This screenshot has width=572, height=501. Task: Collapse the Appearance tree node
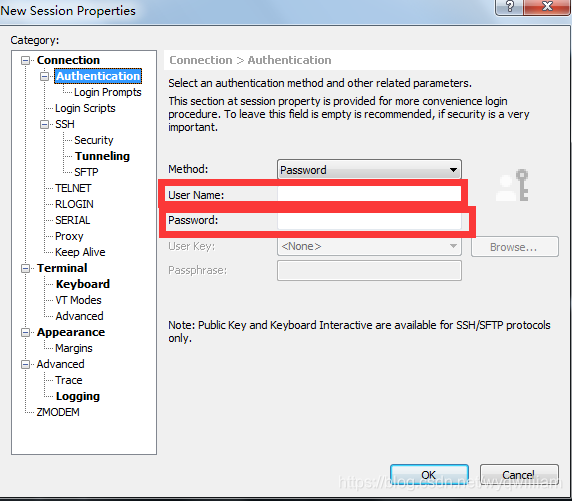click(x=25, y=332)
